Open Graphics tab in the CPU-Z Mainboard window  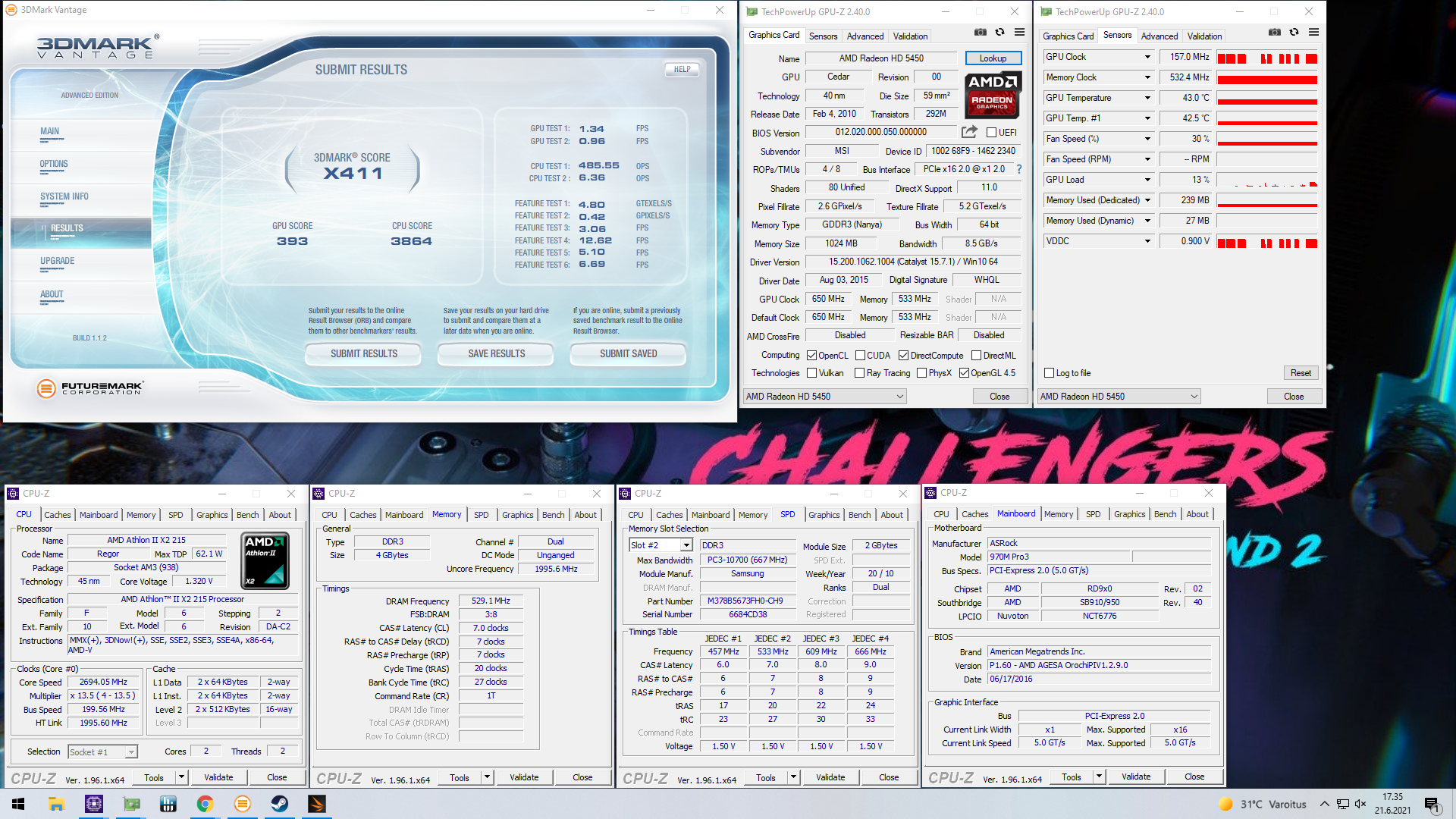1129,513
